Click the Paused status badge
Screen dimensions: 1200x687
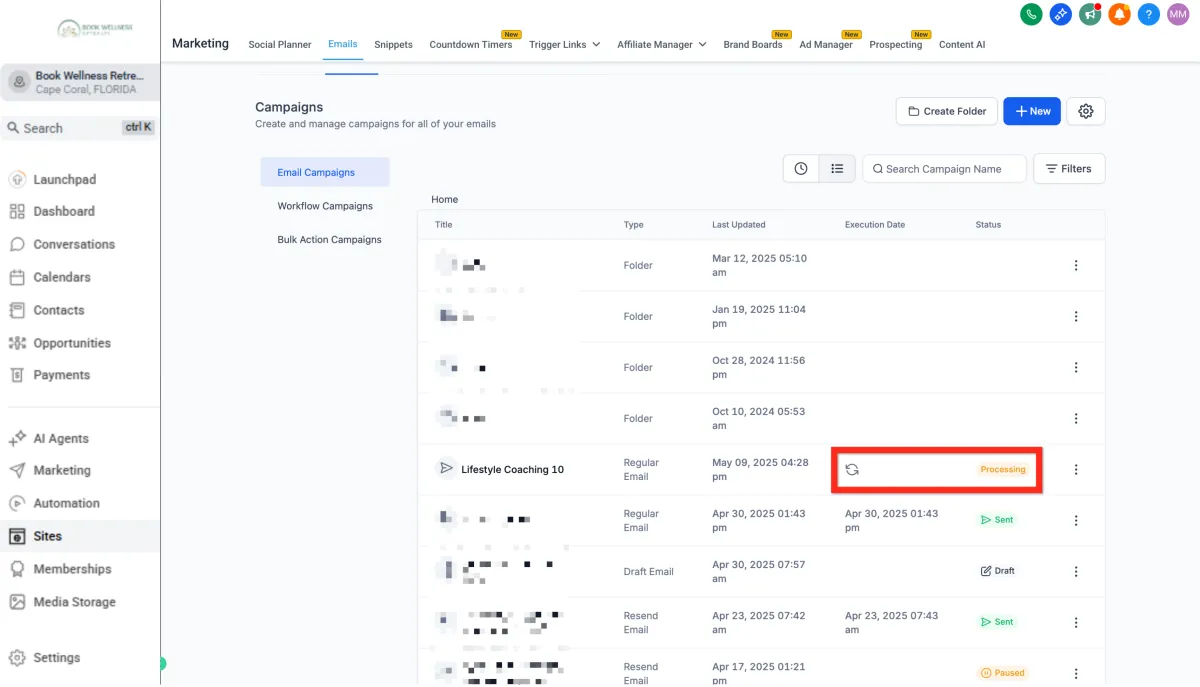[1003, 673]
